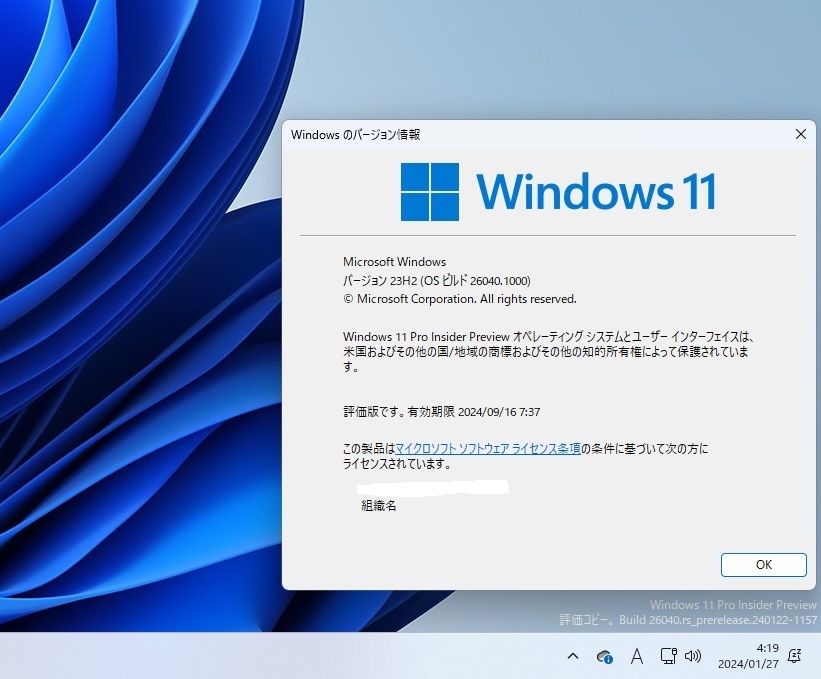The height and width of the screenshot is (679, 821).
Task: Click the Windows 11 logo in dialog
Action: click(x=558, y=192)
